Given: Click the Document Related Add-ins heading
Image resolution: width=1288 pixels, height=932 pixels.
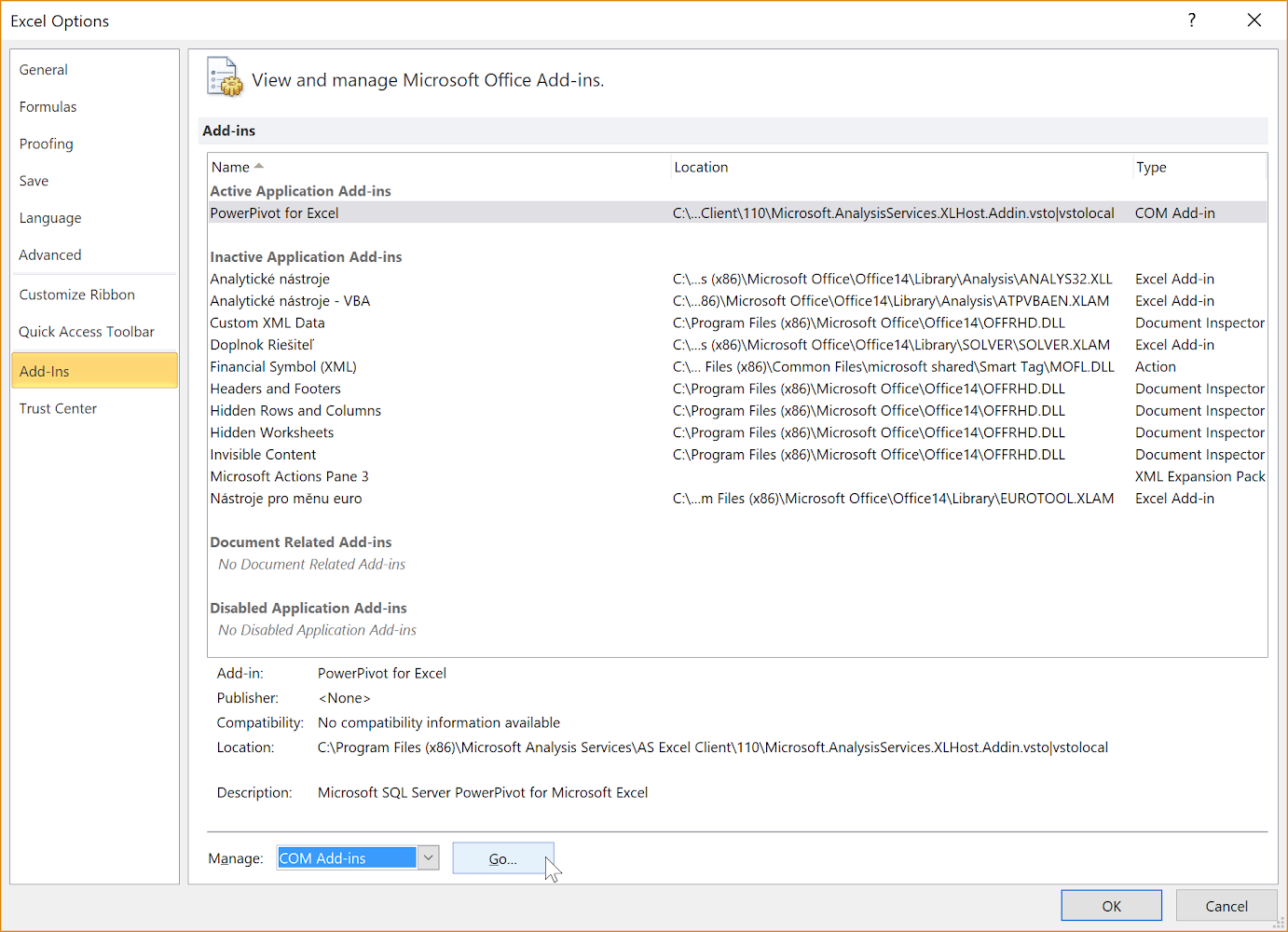Looking at the screenshot, I should (301, 542).
